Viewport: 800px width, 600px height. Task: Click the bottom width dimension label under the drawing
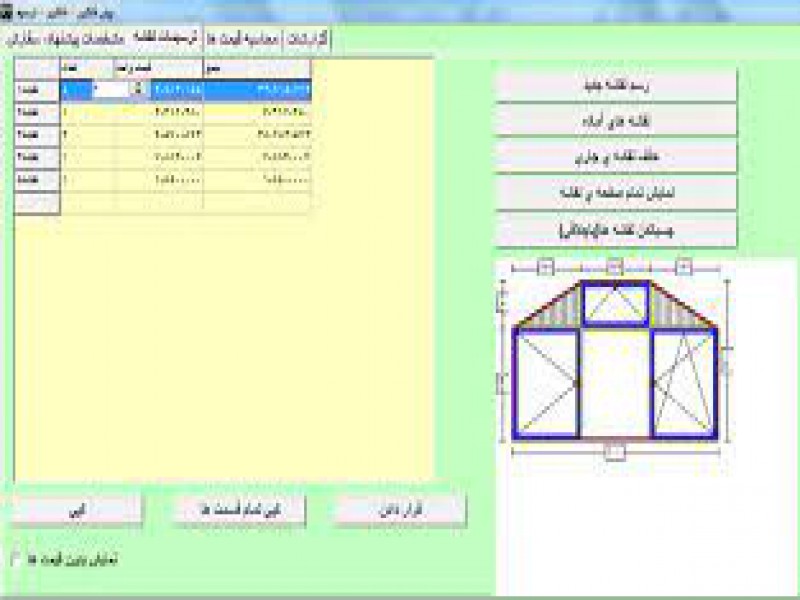(x=614, y=452)
